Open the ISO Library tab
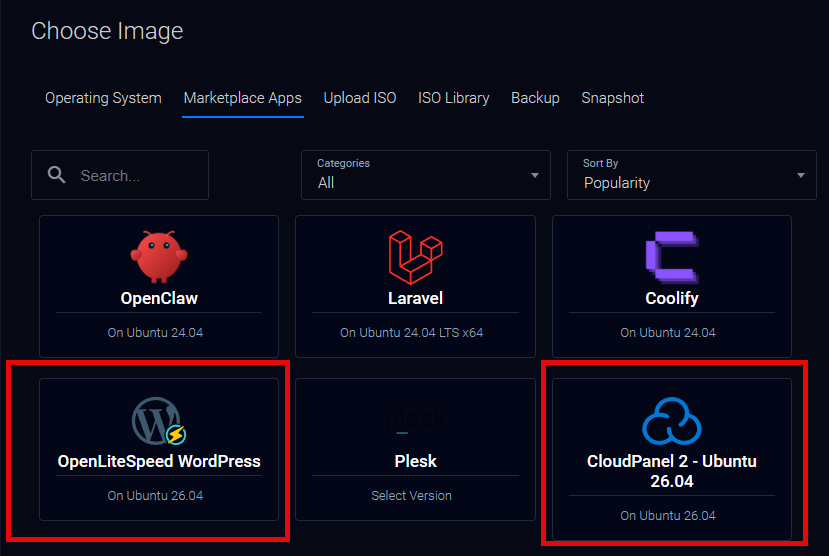Screen dimensions: 829x556 454,98
